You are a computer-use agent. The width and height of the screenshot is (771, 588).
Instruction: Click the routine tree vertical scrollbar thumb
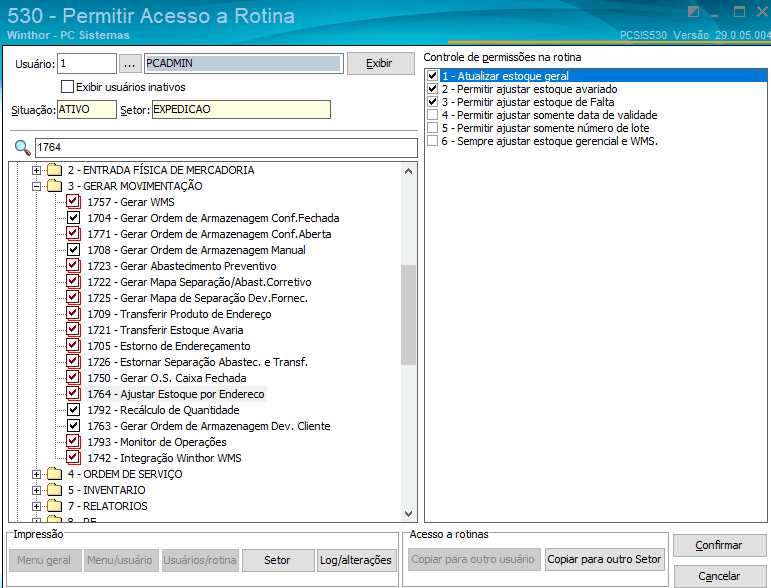click(408, 315)
